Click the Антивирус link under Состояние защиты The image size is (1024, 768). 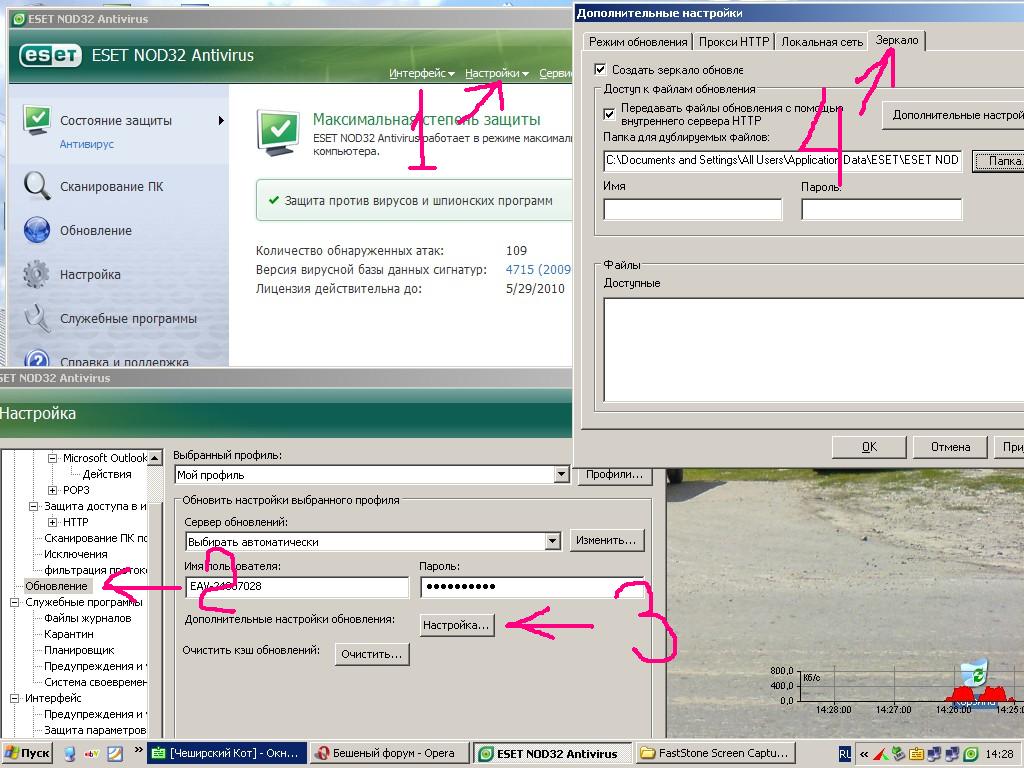tap(87, 144)
